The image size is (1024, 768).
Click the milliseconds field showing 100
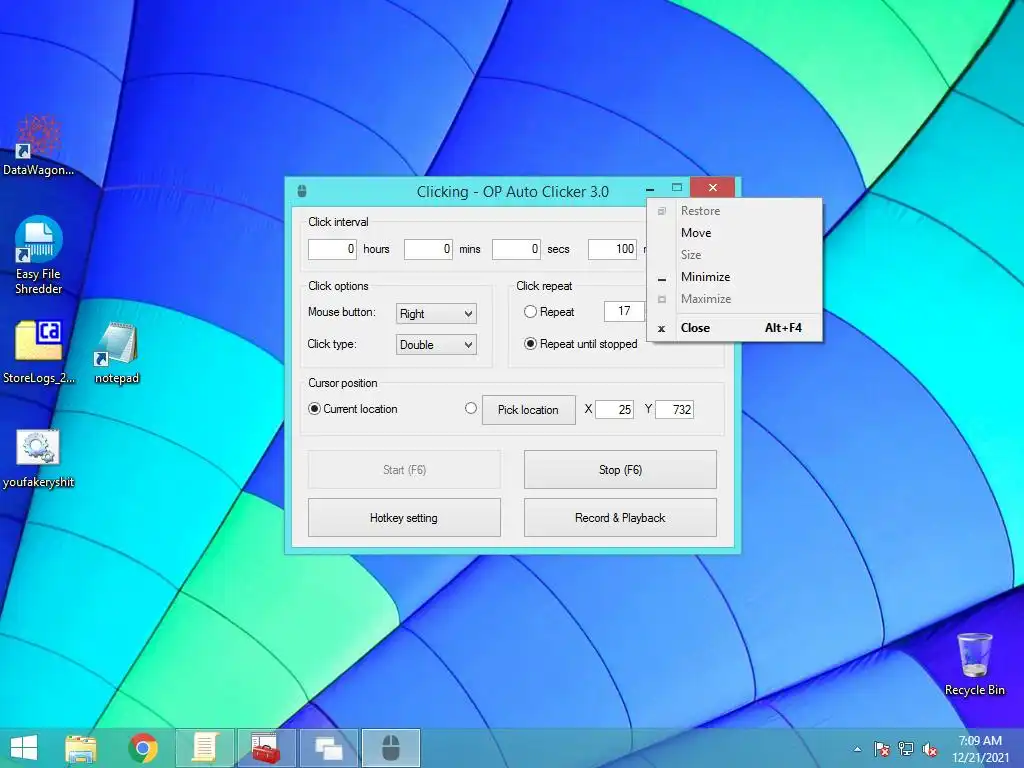pyautogui.click(x=612, y=249)
